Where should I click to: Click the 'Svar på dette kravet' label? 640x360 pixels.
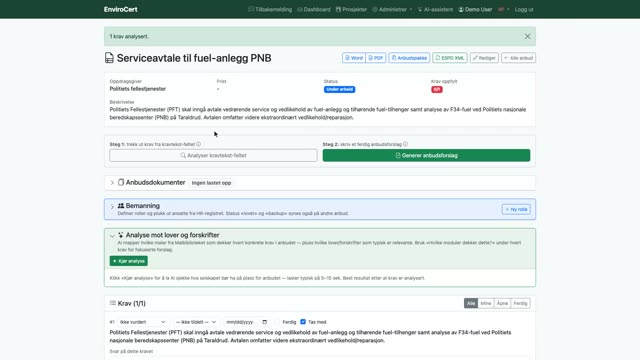click(131, 351)
